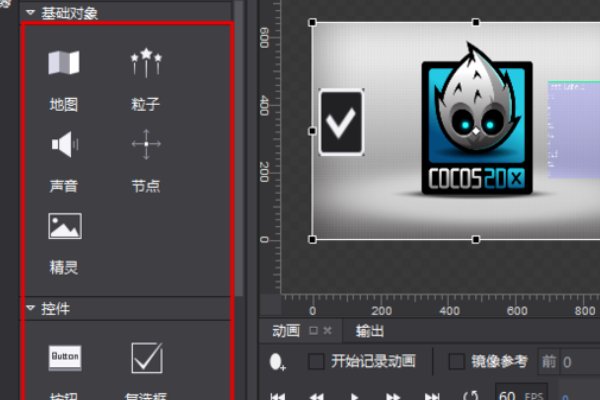
Task: Select the purple panel on the canvas
Action: pos(574,129)
